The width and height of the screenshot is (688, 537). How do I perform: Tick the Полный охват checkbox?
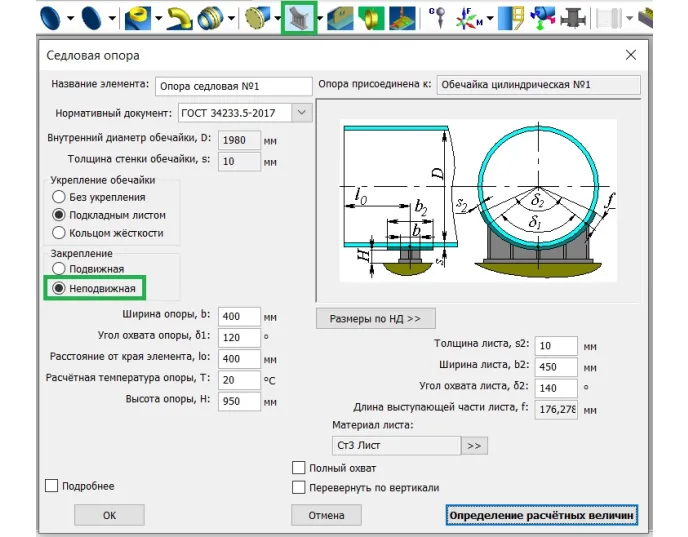(298, 468)
